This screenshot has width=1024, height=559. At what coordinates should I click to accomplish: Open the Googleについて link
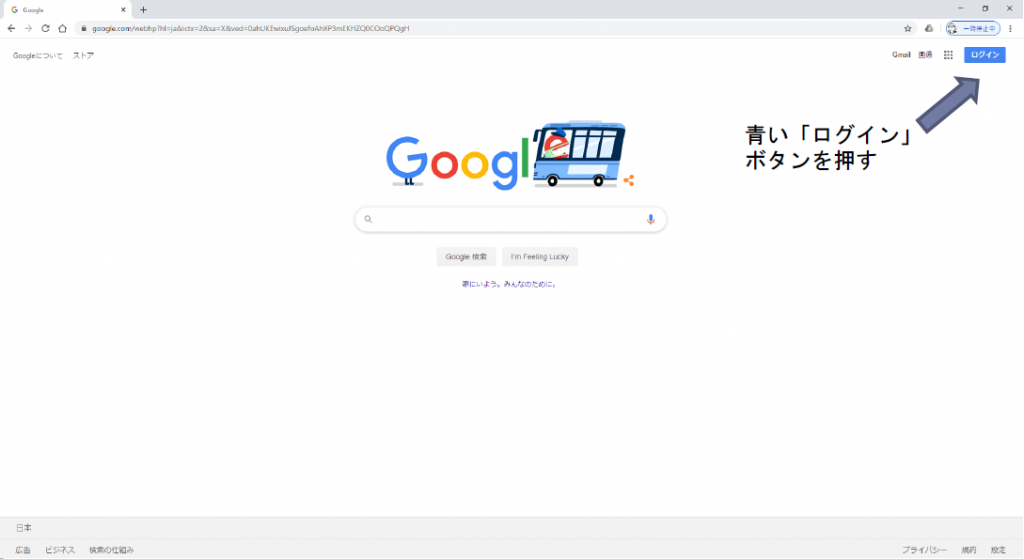[38, 56]
